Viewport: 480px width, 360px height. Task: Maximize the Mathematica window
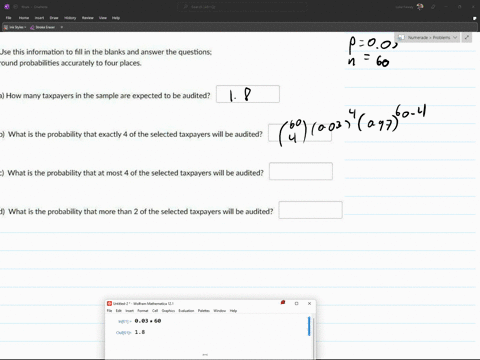click(296, 303)
